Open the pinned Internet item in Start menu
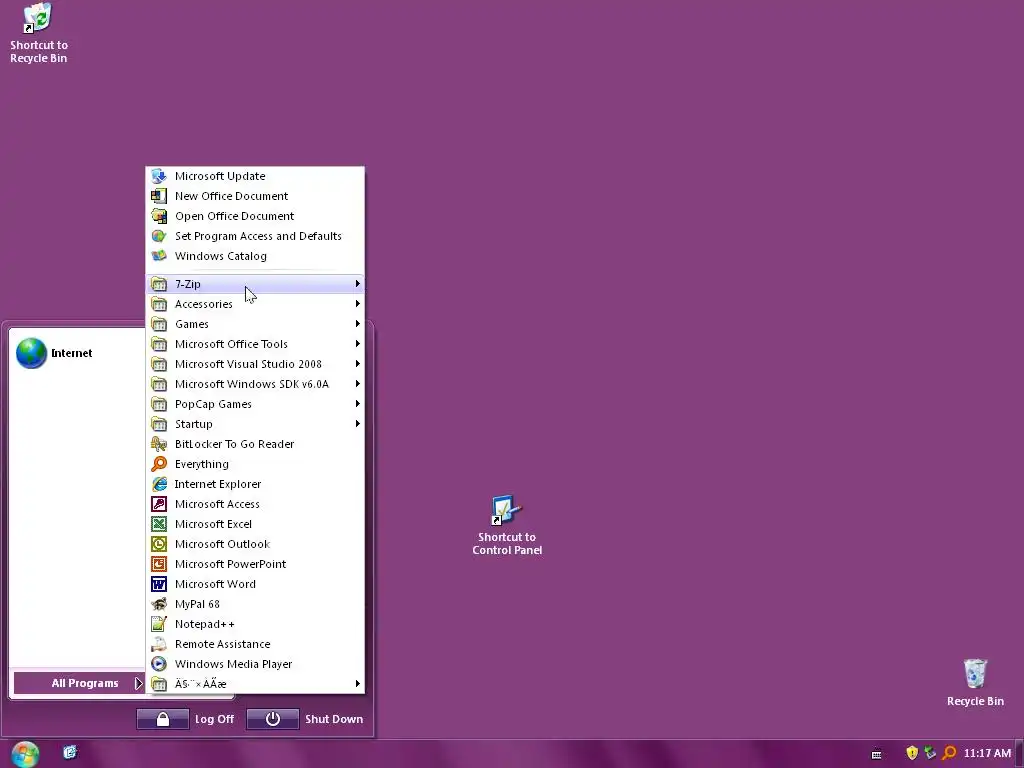1024x768 pixels. coord(77,353)
